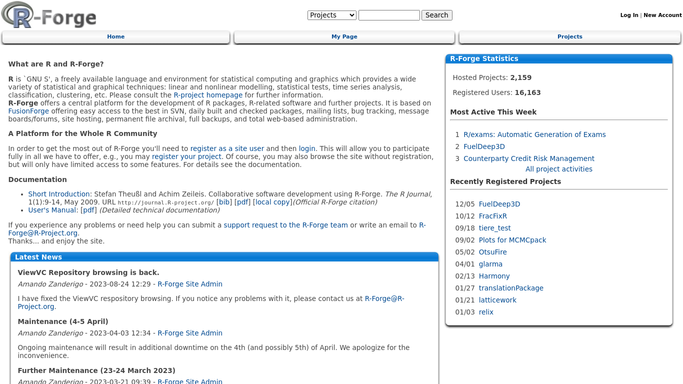Open the FracFixR recently registered project

[493, 216]
